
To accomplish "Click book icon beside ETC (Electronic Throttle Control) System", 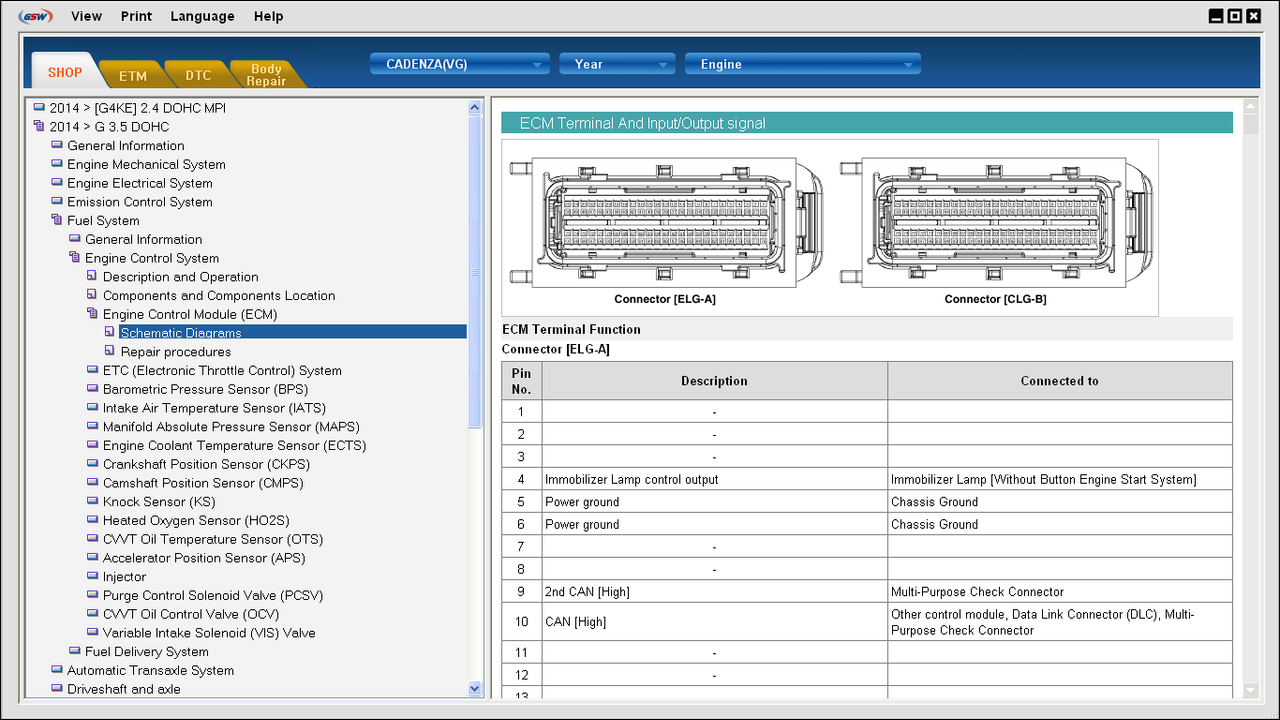I will click(x=93, y=370).
